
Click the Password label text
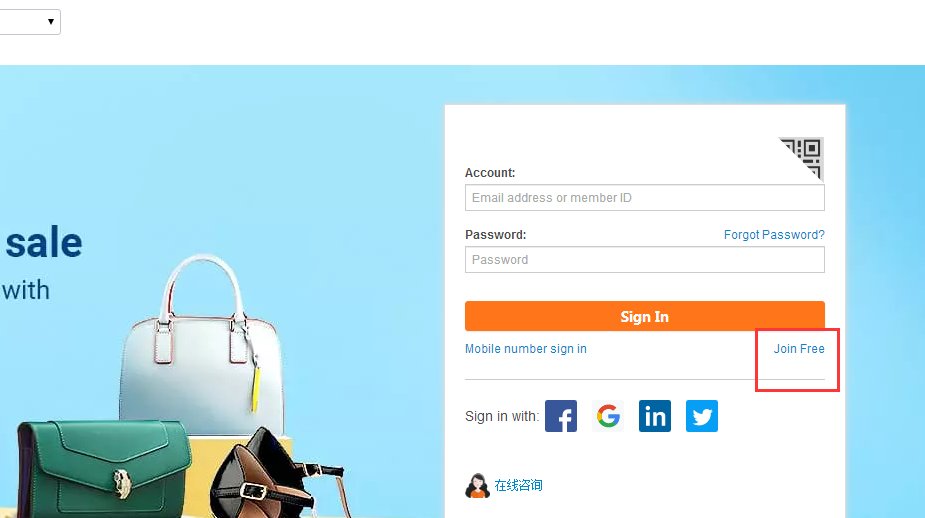click(496, 235)
